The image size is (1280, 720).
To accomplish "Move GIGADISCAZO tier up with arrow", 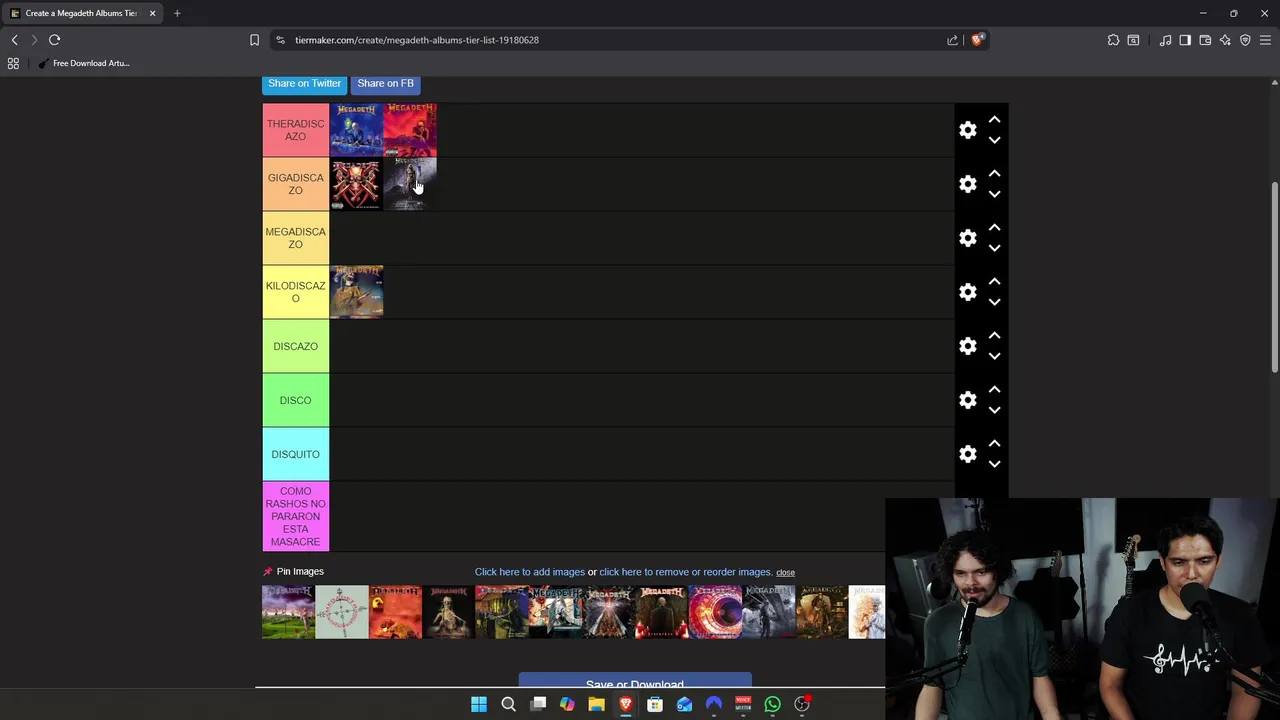I will click(994, 173).
